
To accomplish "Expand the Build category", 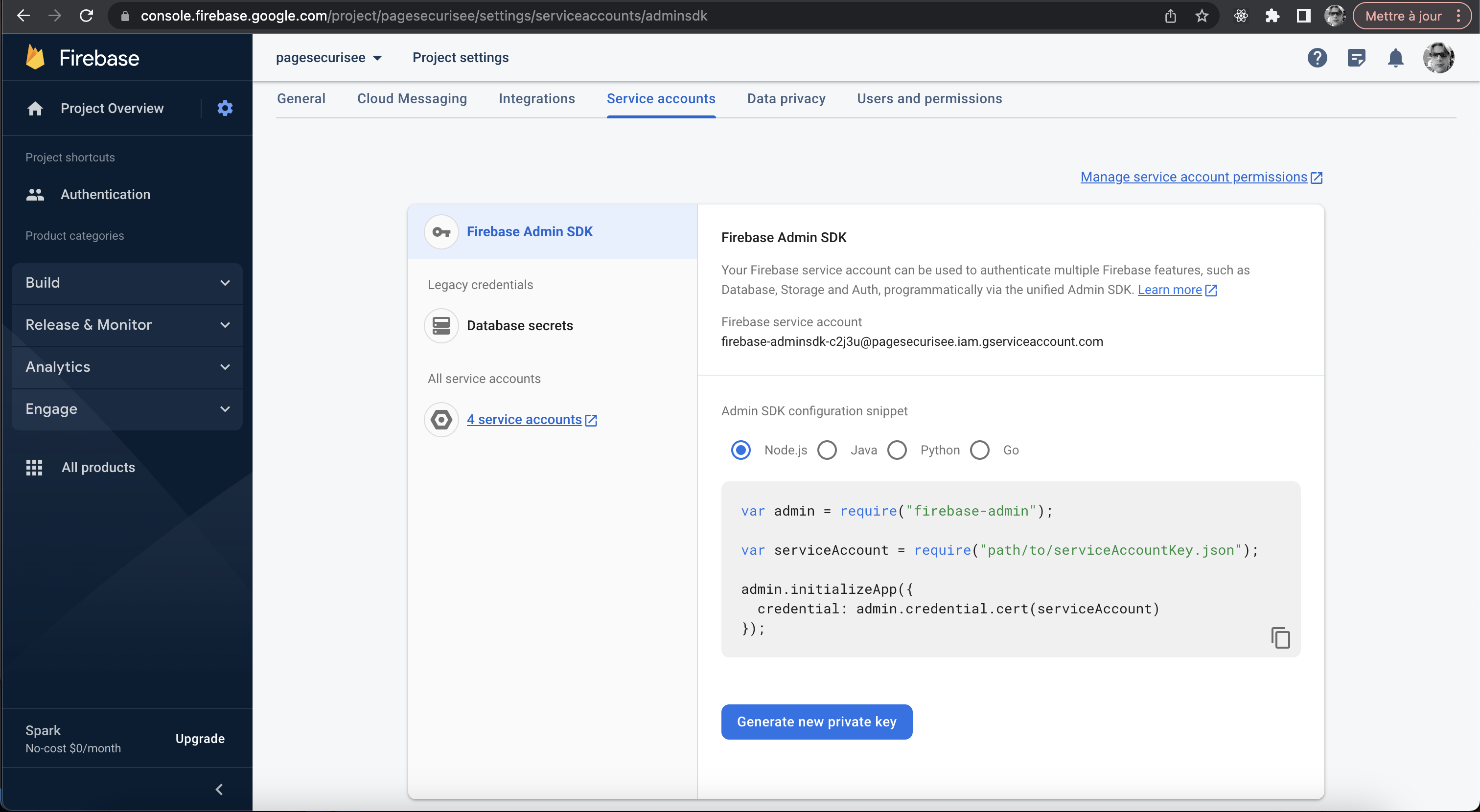I will 127,283.
